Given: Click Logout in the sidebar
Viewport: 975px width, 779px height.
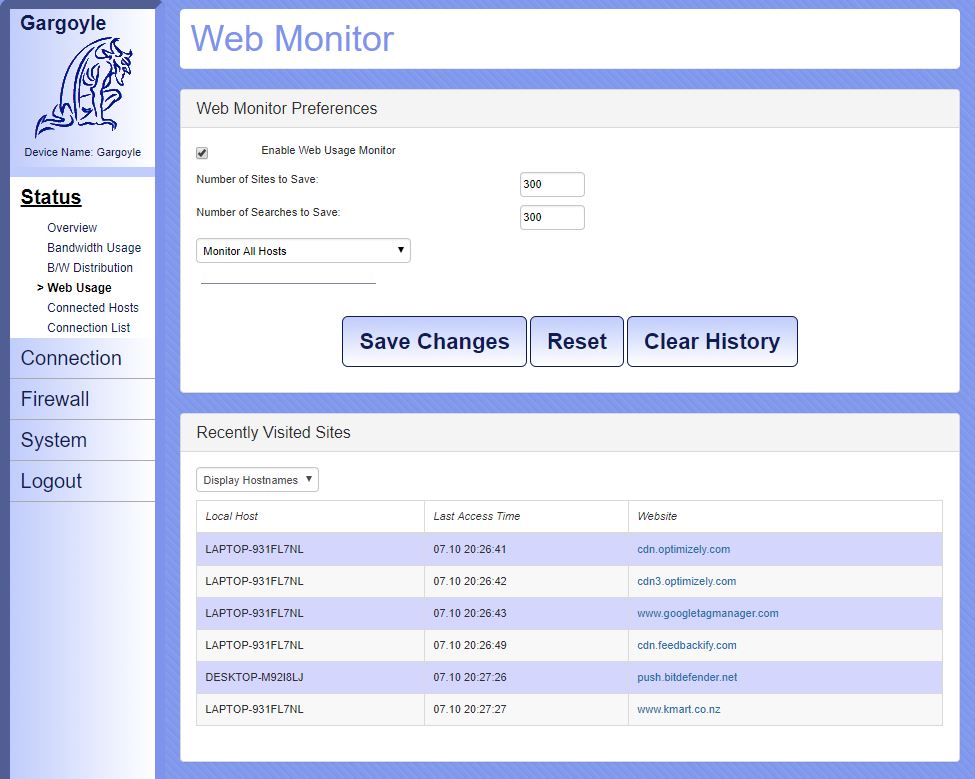Looking at the screenshot, I should tap(51, 481).
